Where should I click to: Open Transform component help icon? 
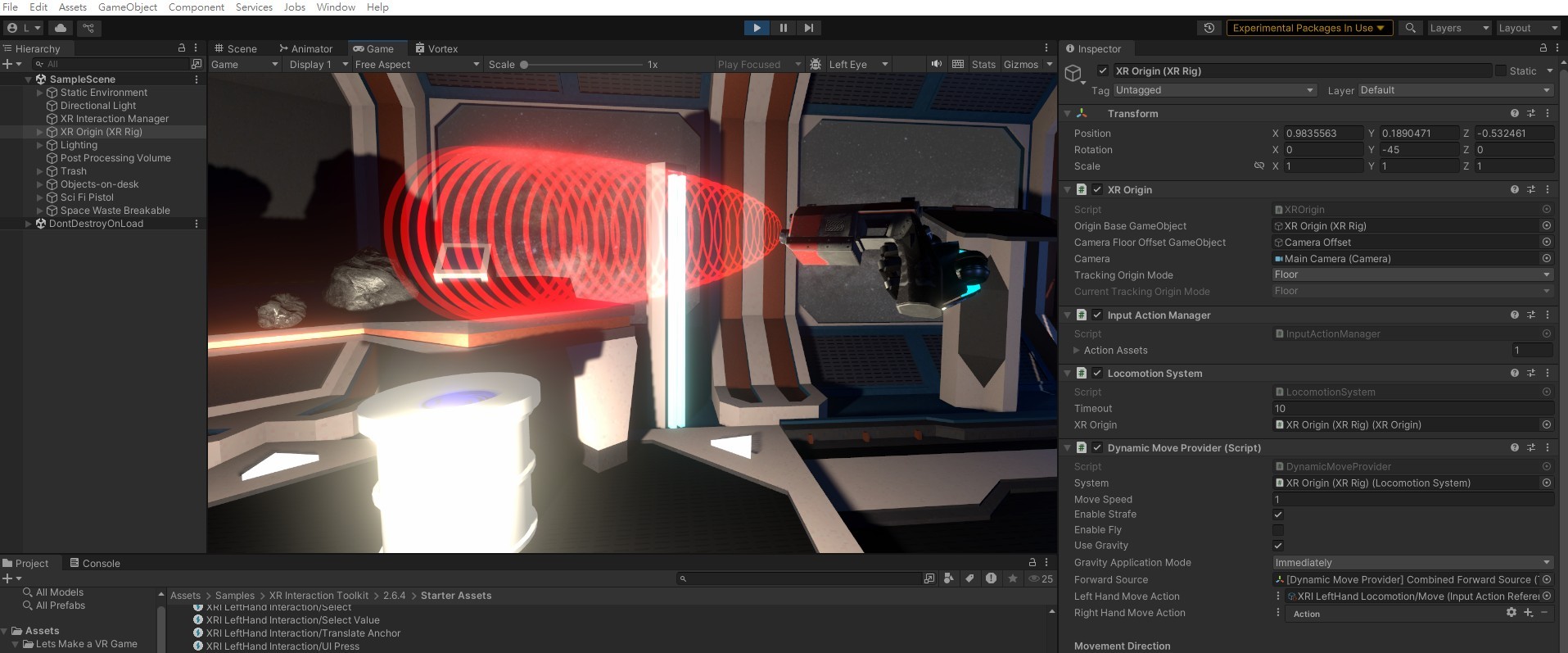(x=1514, y=113)
